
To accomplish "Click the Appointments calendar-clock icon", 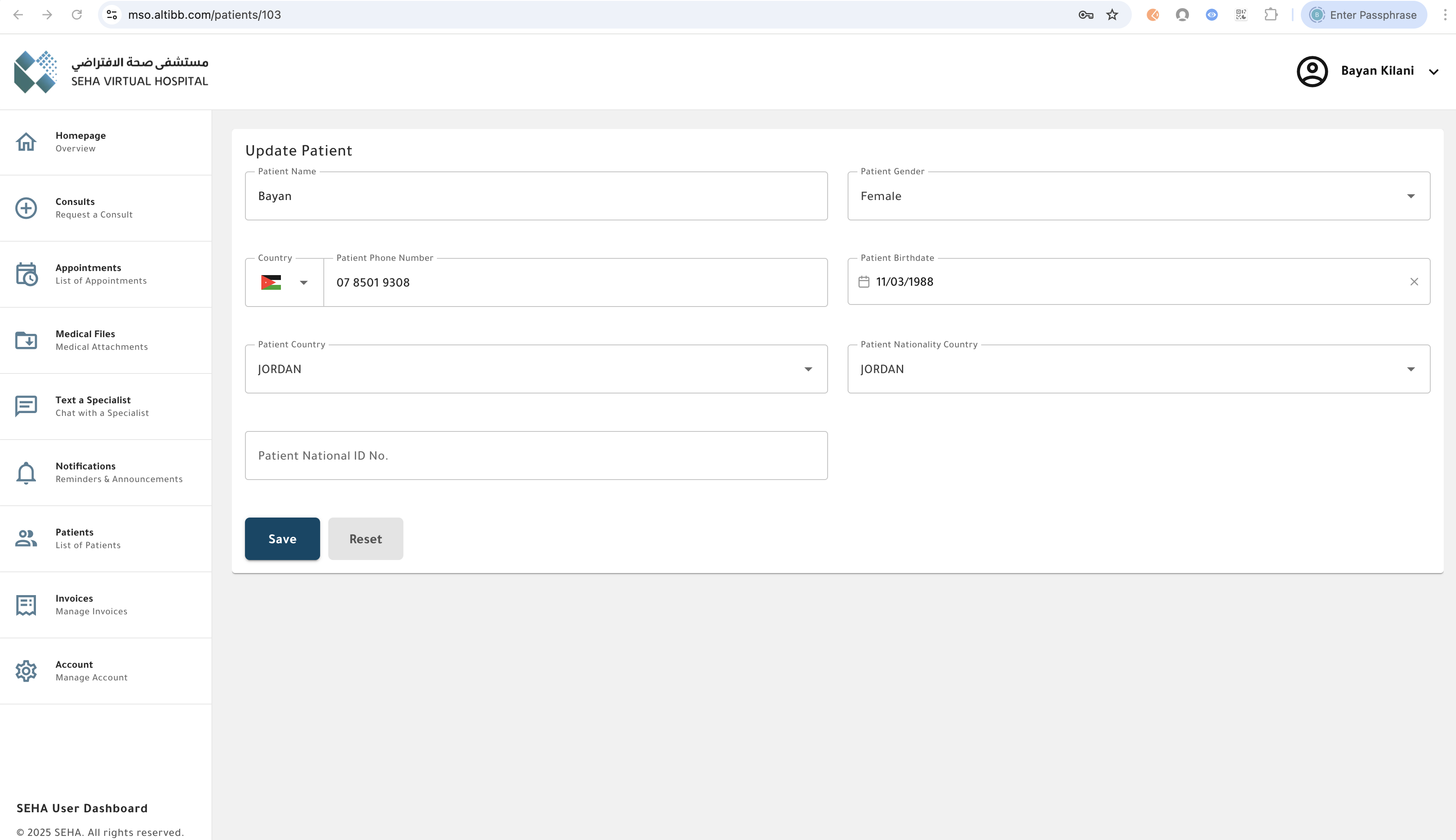I will pos(26,274).
